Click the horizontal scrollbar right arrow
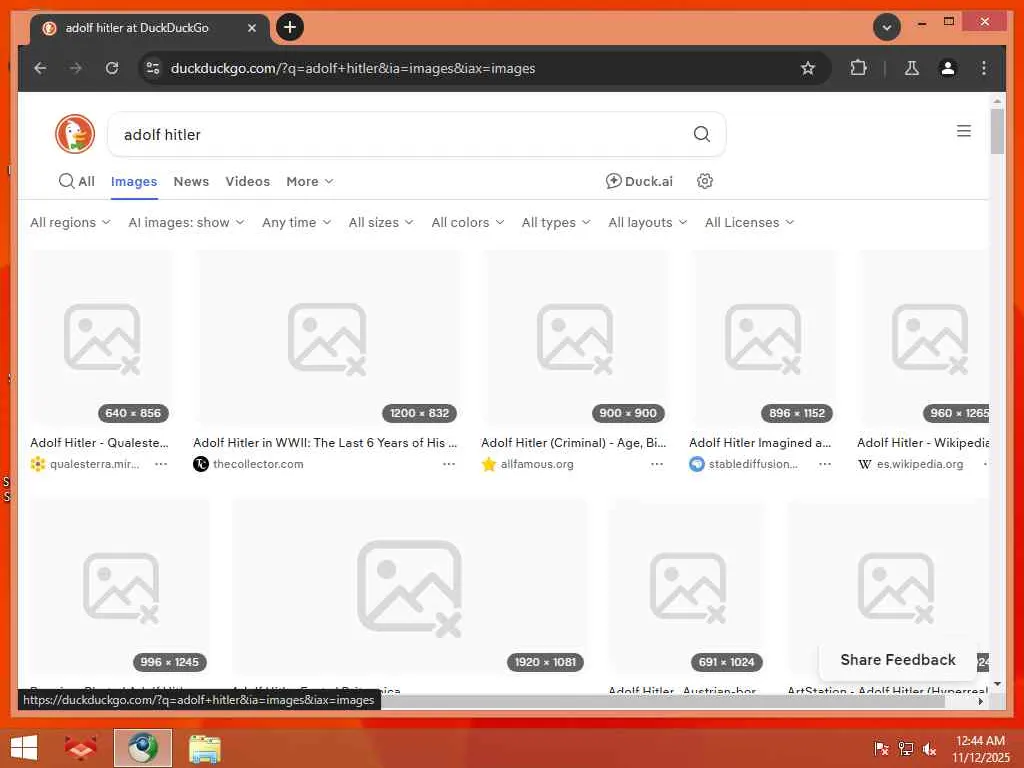 (980, 701)
